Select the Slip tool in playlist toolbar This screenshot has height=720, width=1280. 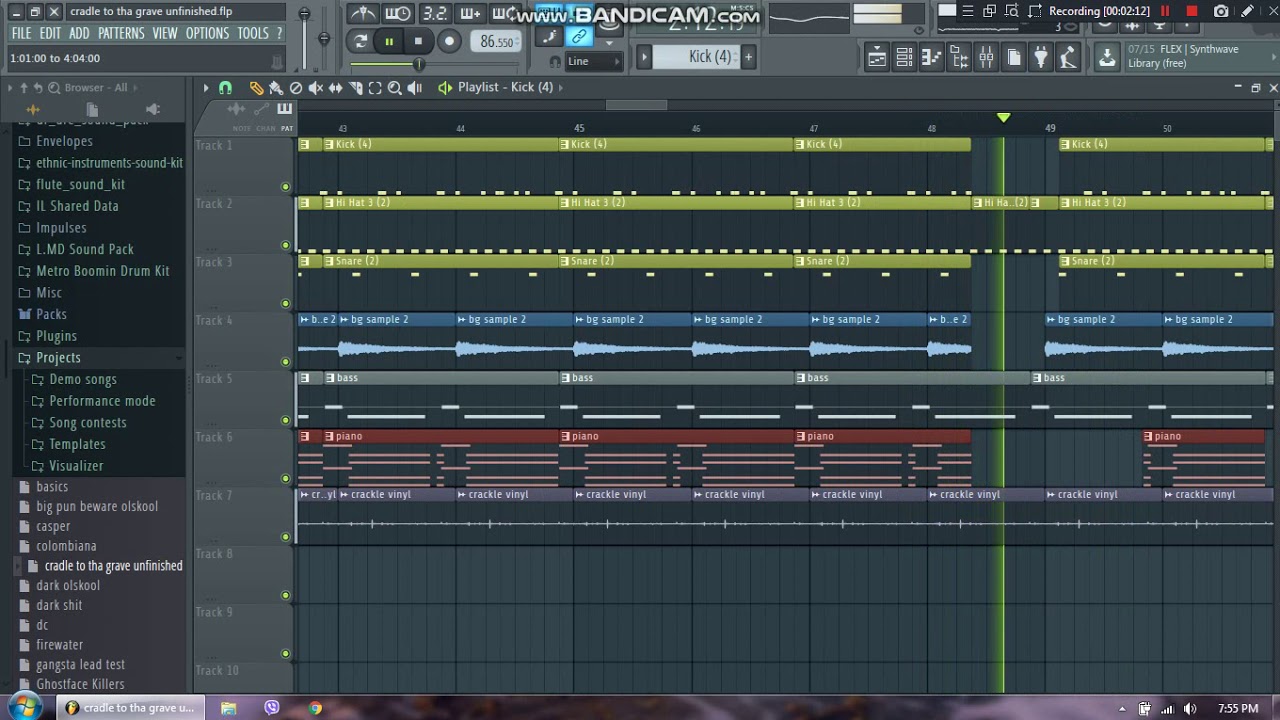335,88
